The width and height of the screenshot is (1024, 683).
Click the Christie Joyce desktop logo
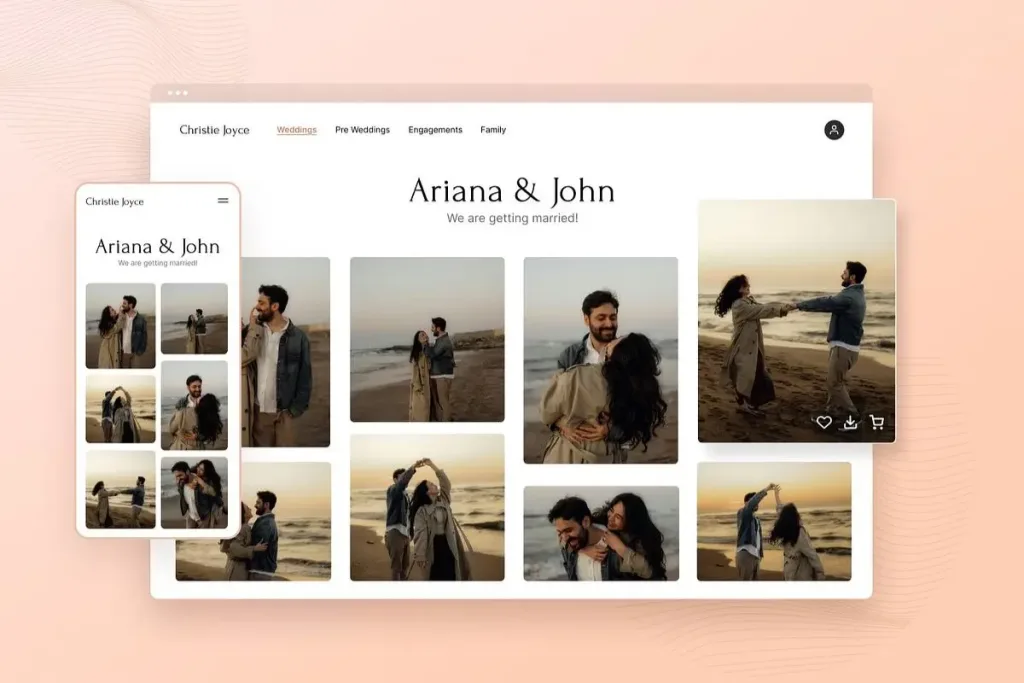[214, 130]
